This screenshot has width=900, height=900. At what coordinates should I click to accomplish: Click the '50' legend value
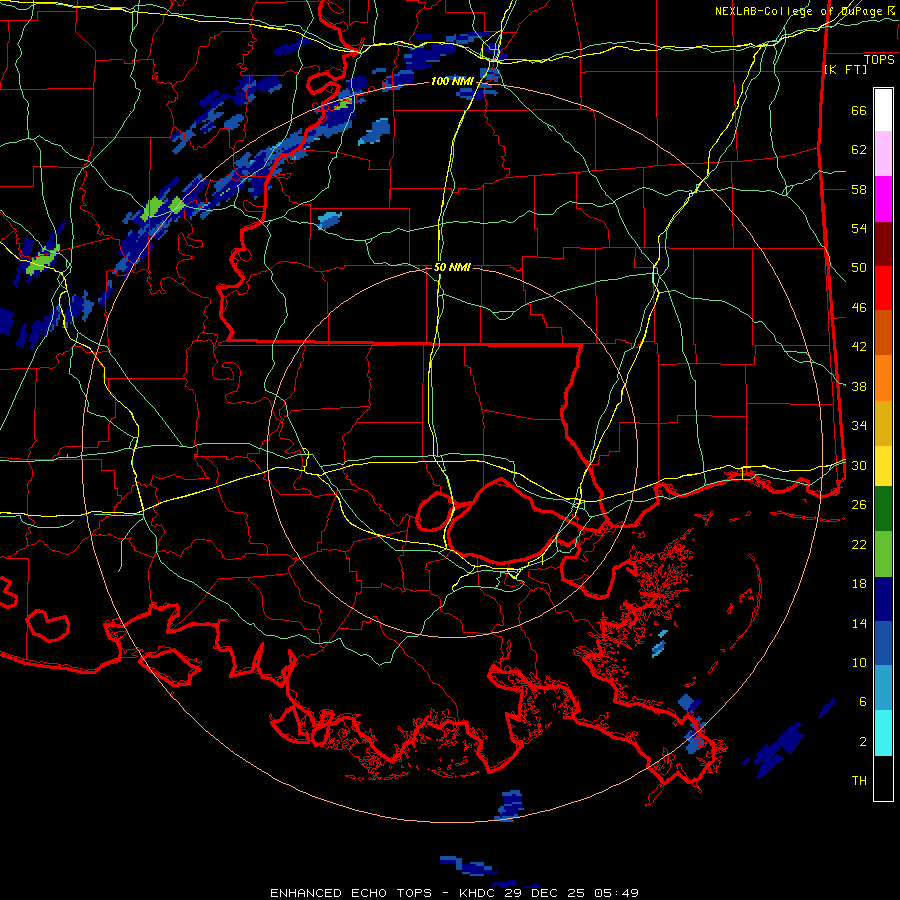[x=859, y=268]
